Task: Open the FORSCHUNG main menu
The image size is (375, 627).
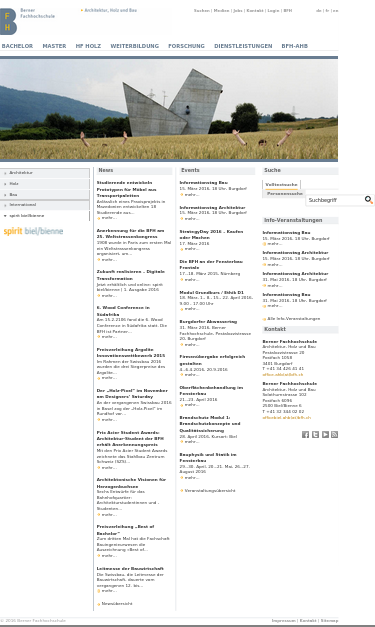Action: (x=186, y=46)
